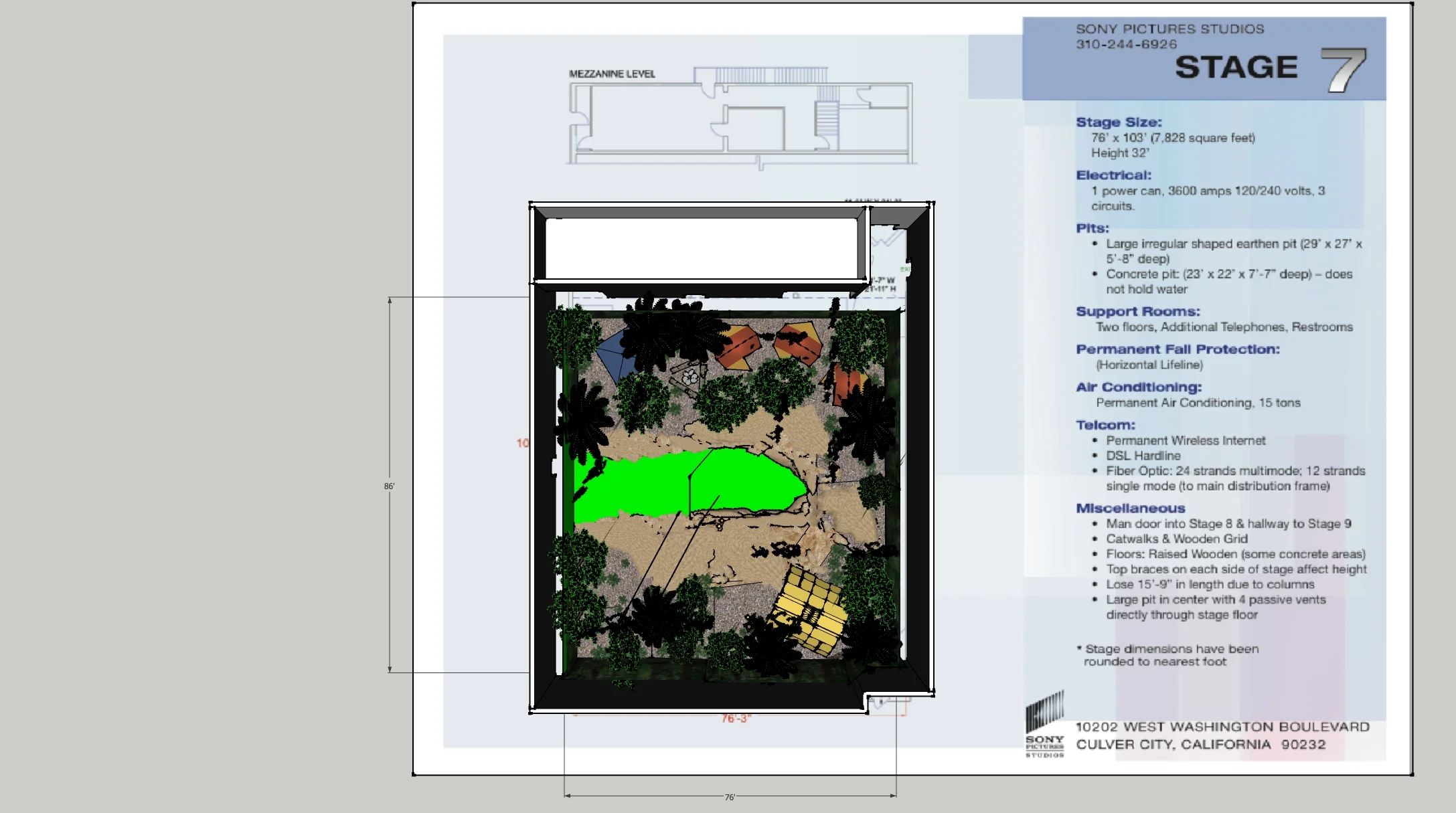Select the "Floors: Raised Wooden" bullet

coord(1236,554)
